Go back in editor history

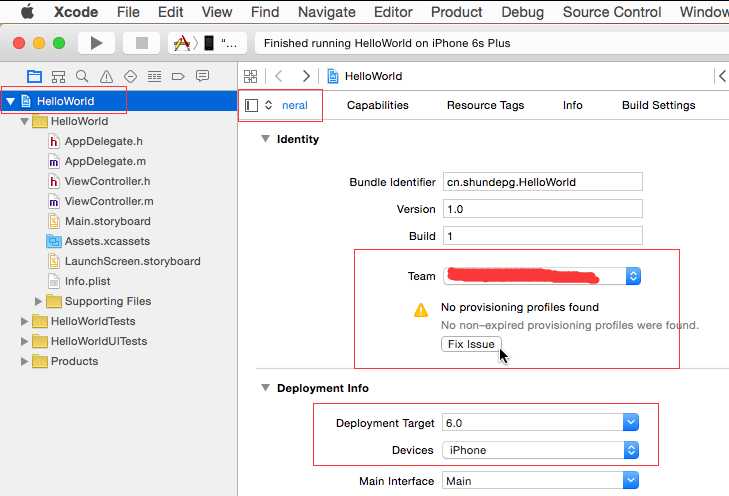(x=279, y=76)
